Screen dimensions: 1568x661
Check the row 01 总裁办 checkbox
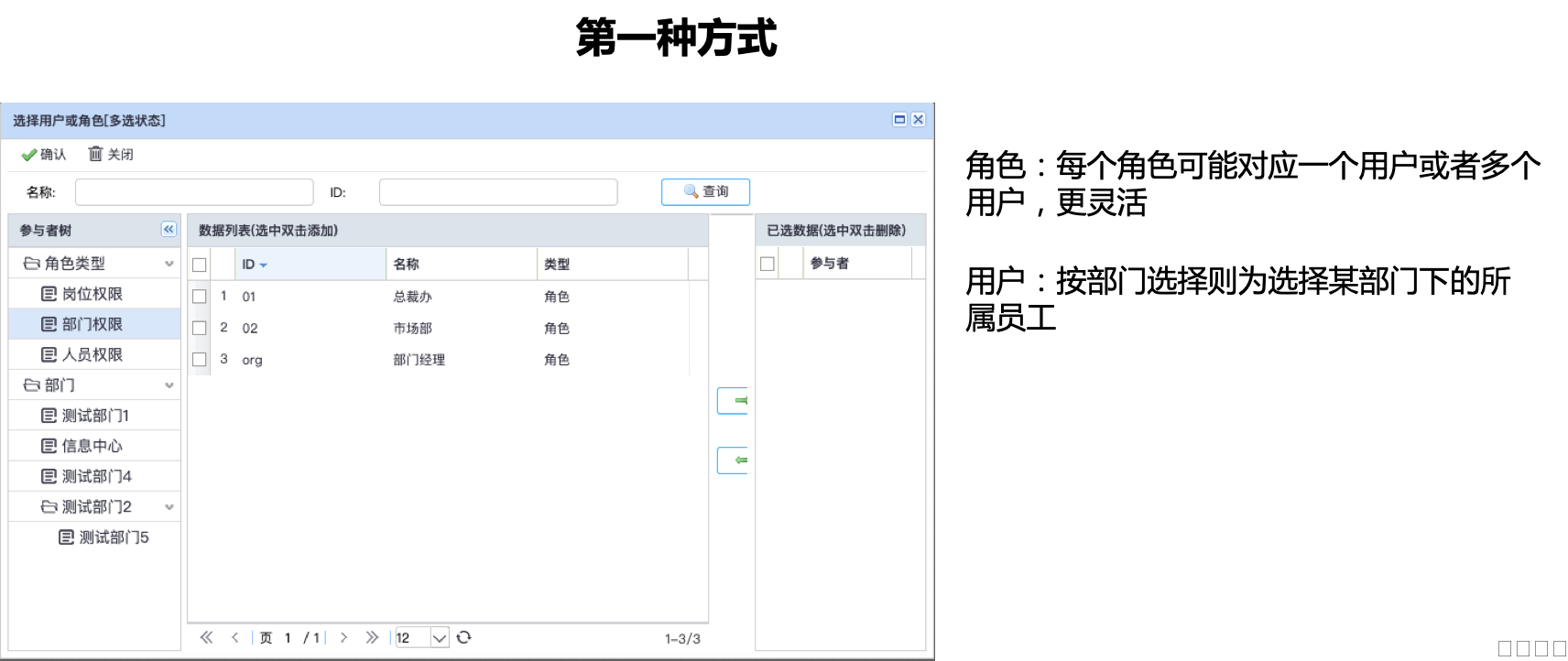(200, 297)
